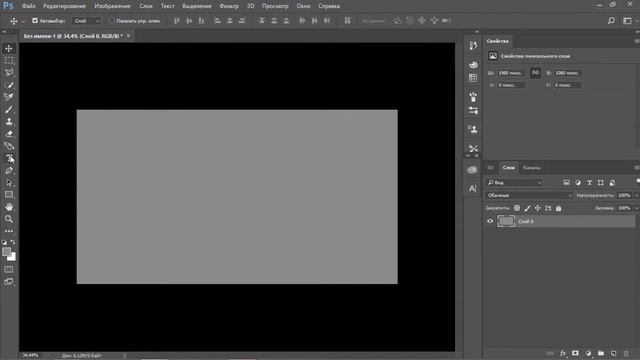640x360 pixels.
Task: Create a new group folder
Action: tap(601, 353)
